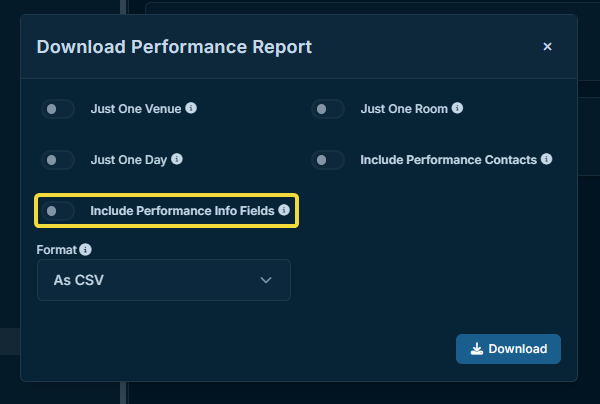Image resolution: width=600 pixels, height=404 pixels.
Task: Enable the Just One Venue toggle
Action: [58, 109]
